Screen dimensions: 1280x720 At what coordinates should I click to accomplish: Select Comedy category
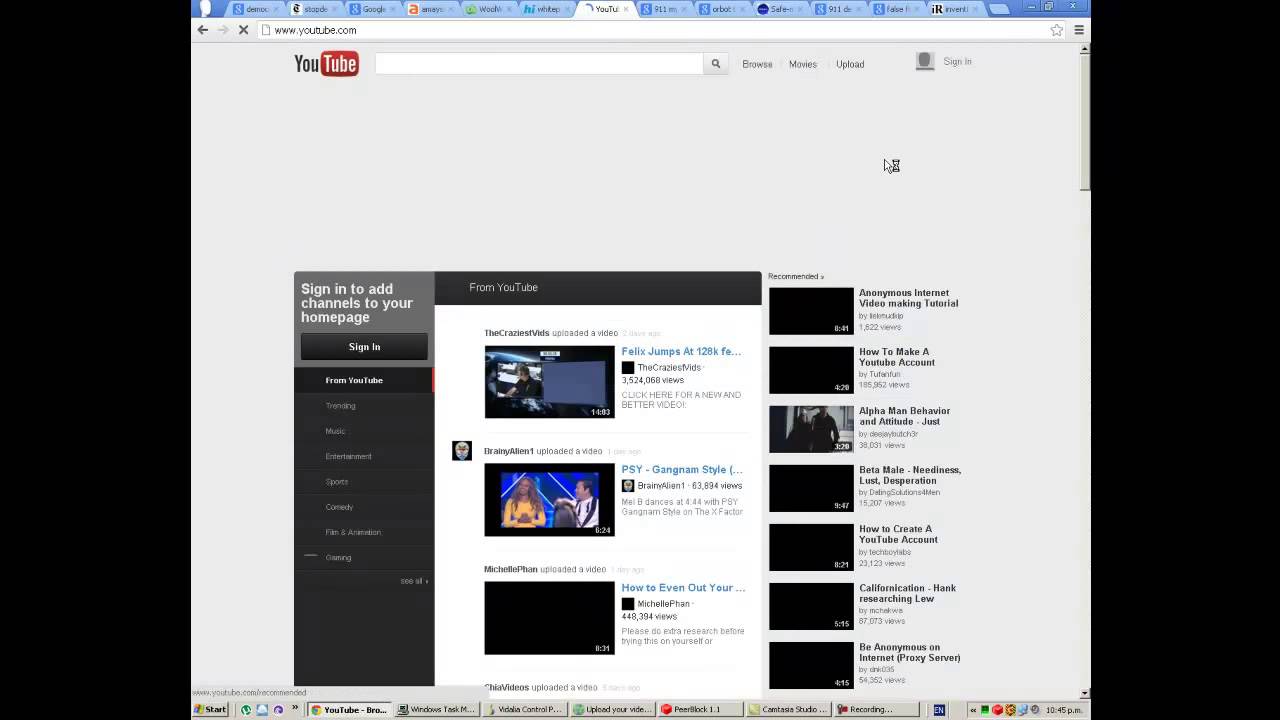[x=364, y=507]
